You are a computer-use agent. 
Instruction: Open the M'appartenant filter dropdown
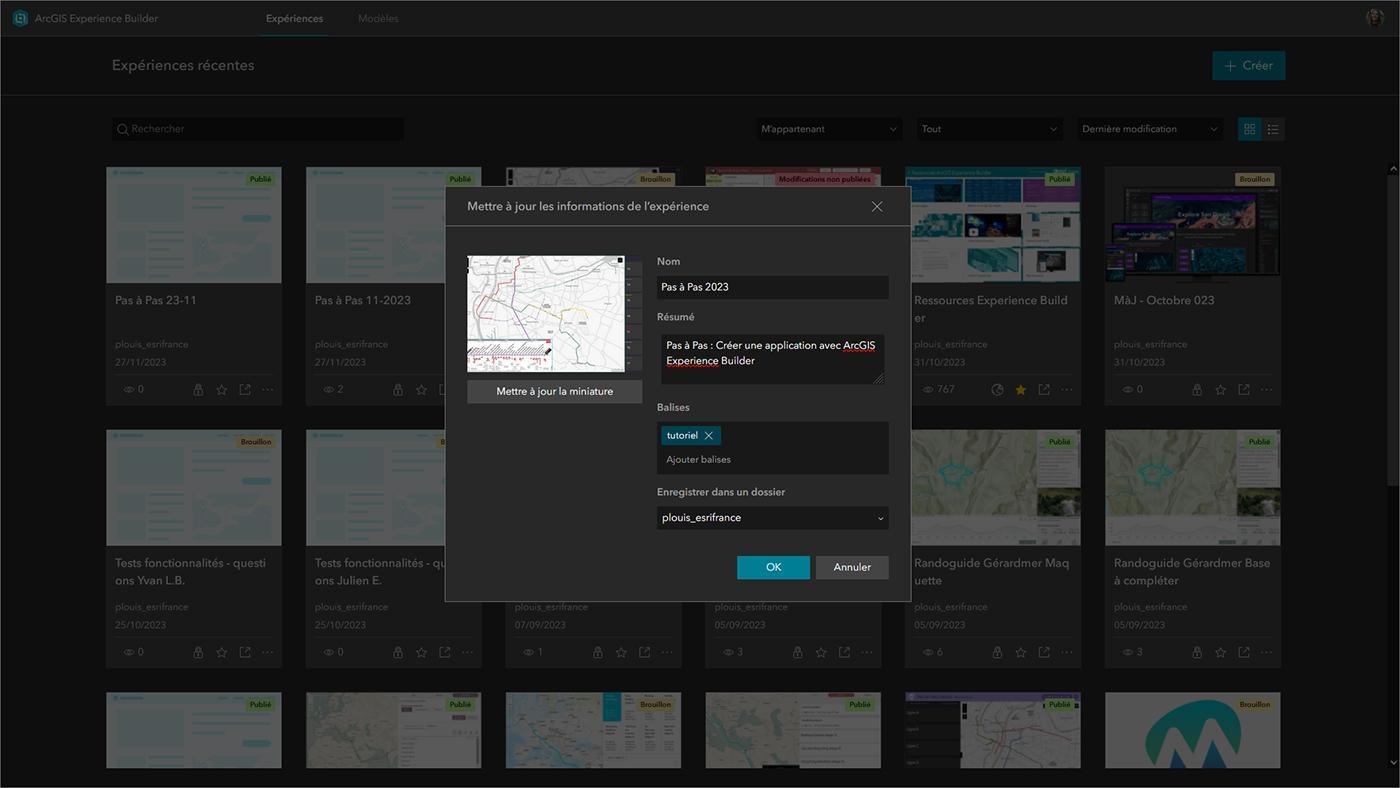(x=829, y=129)
